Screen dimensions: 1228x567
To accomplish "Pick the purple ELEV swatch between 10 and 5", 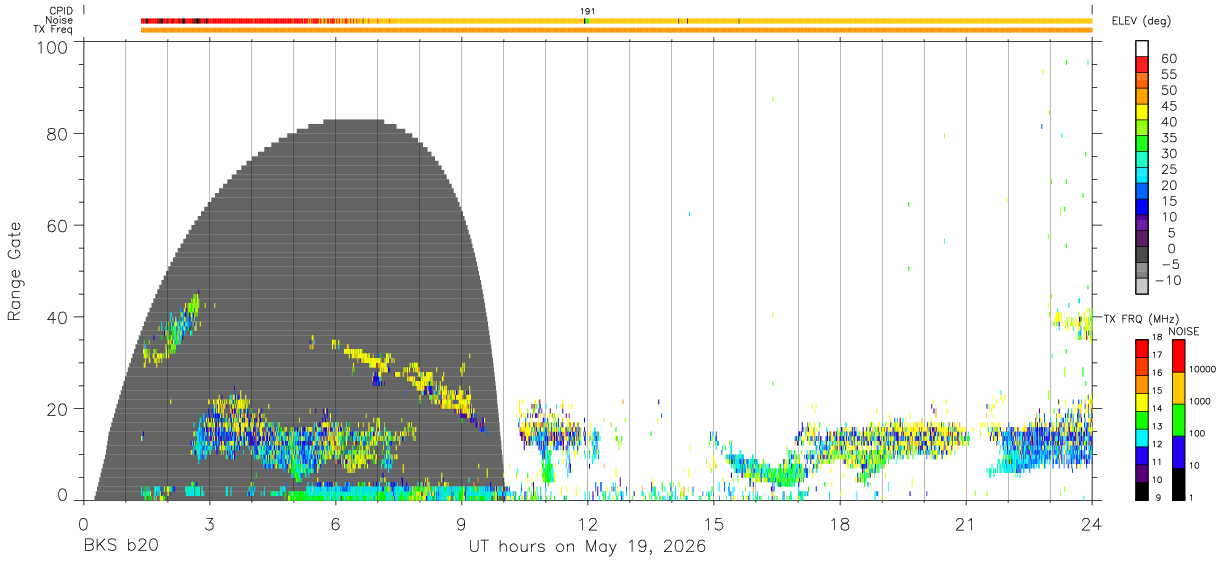I will [1142, 225].
